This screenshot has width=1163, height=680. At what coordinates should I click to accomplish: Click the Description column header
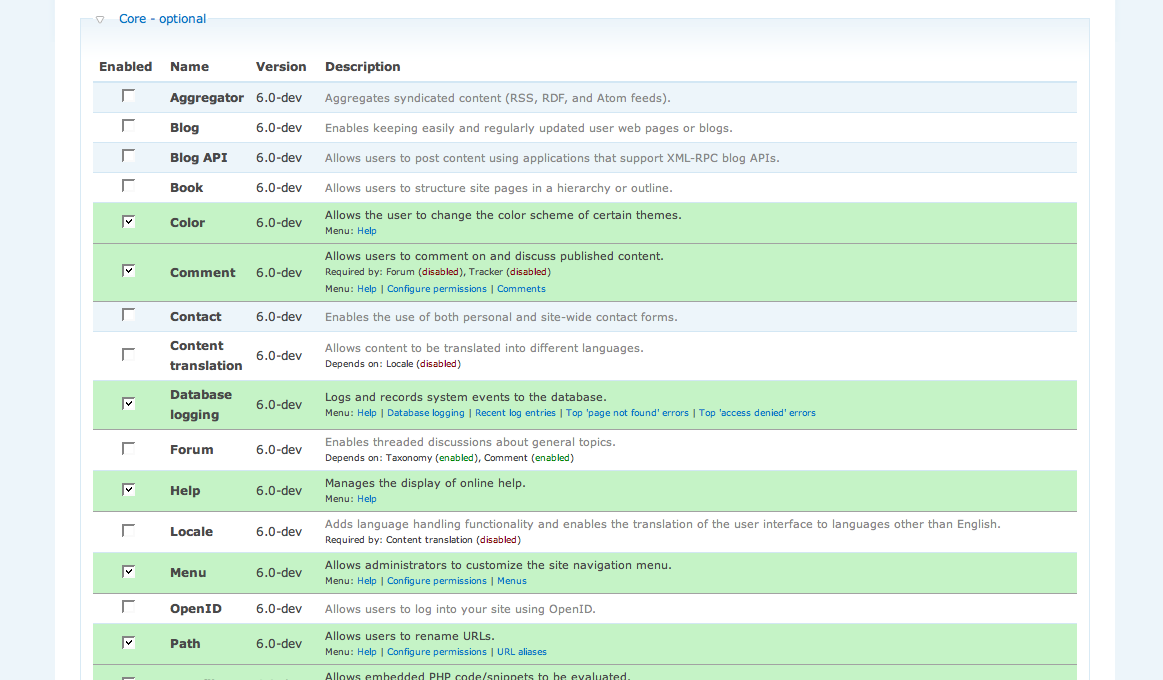tap(363, 67)
